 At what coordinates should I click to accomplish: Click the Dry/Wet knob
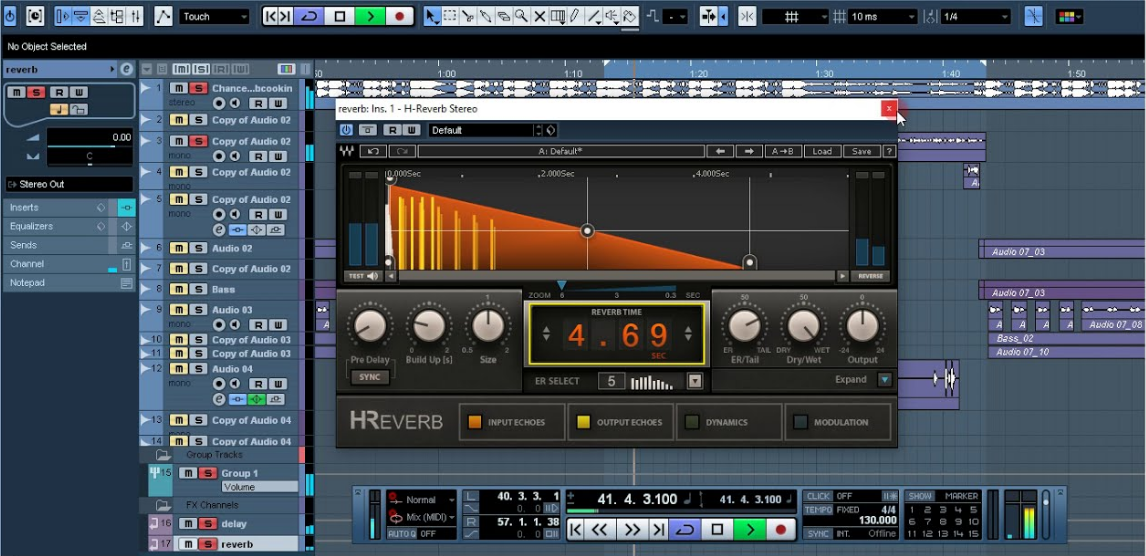pyautogui.click(x=803, y=326)
